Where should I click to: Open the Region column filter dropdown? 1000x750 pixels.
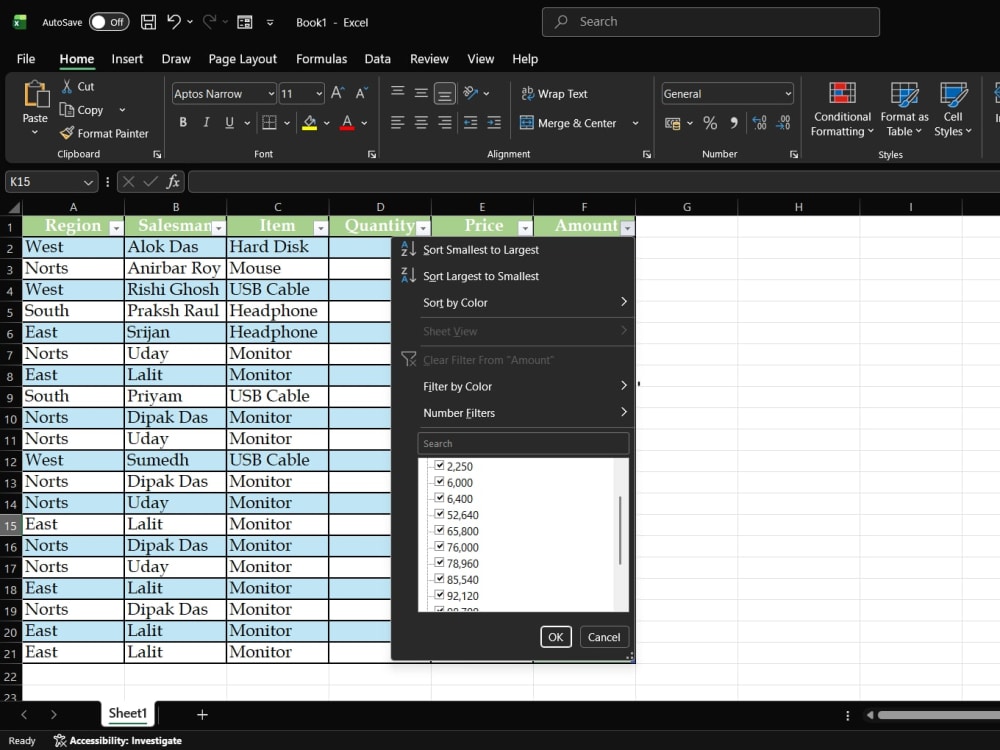116,228
